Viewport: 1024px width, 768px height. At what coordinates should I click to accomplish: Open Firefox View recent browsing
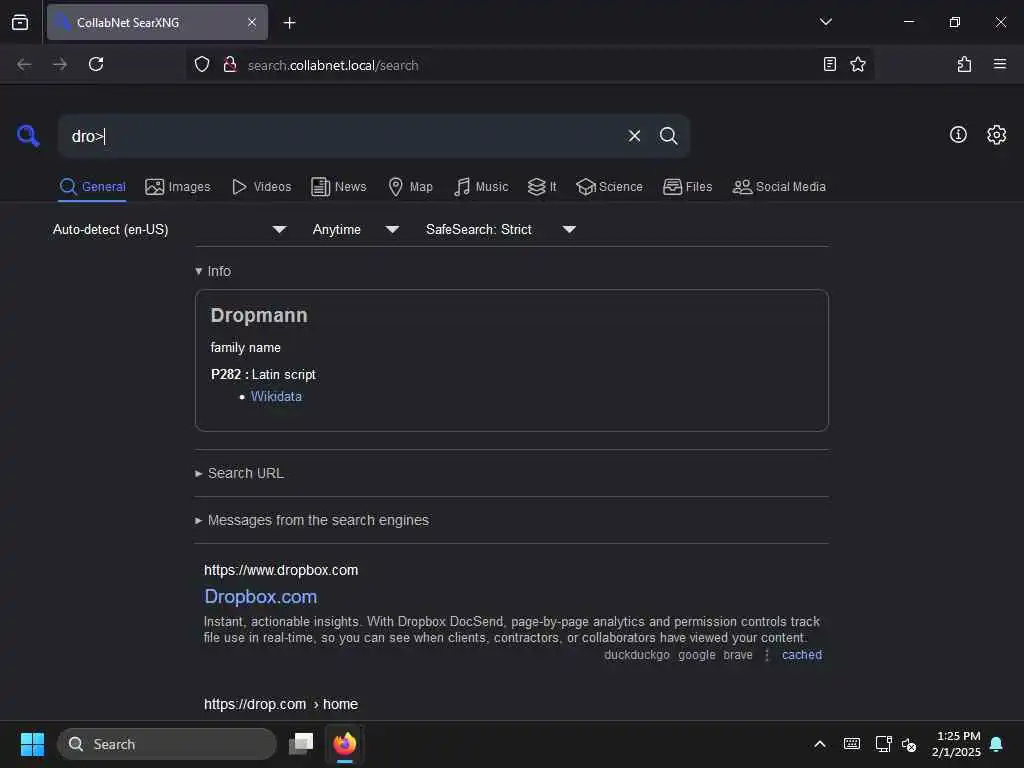(x=20, y=22)
